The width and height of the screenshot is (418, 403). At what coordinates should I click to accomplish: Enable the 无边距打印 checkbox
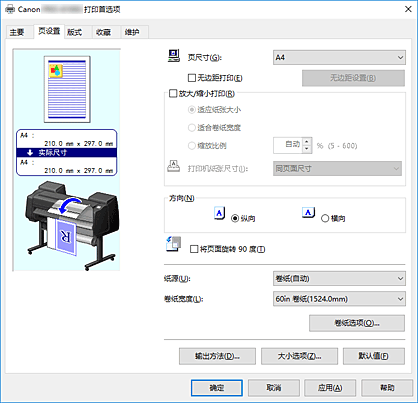(x=192, y=78)
